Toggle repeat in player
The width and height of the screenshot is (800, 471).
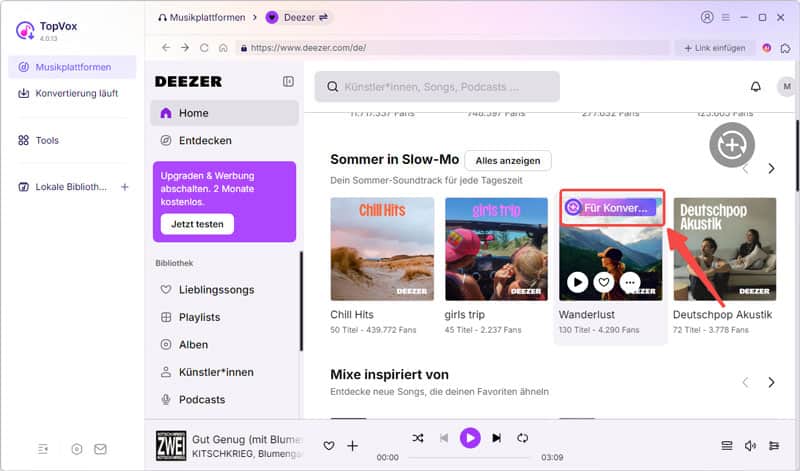[x=522, y=438]
